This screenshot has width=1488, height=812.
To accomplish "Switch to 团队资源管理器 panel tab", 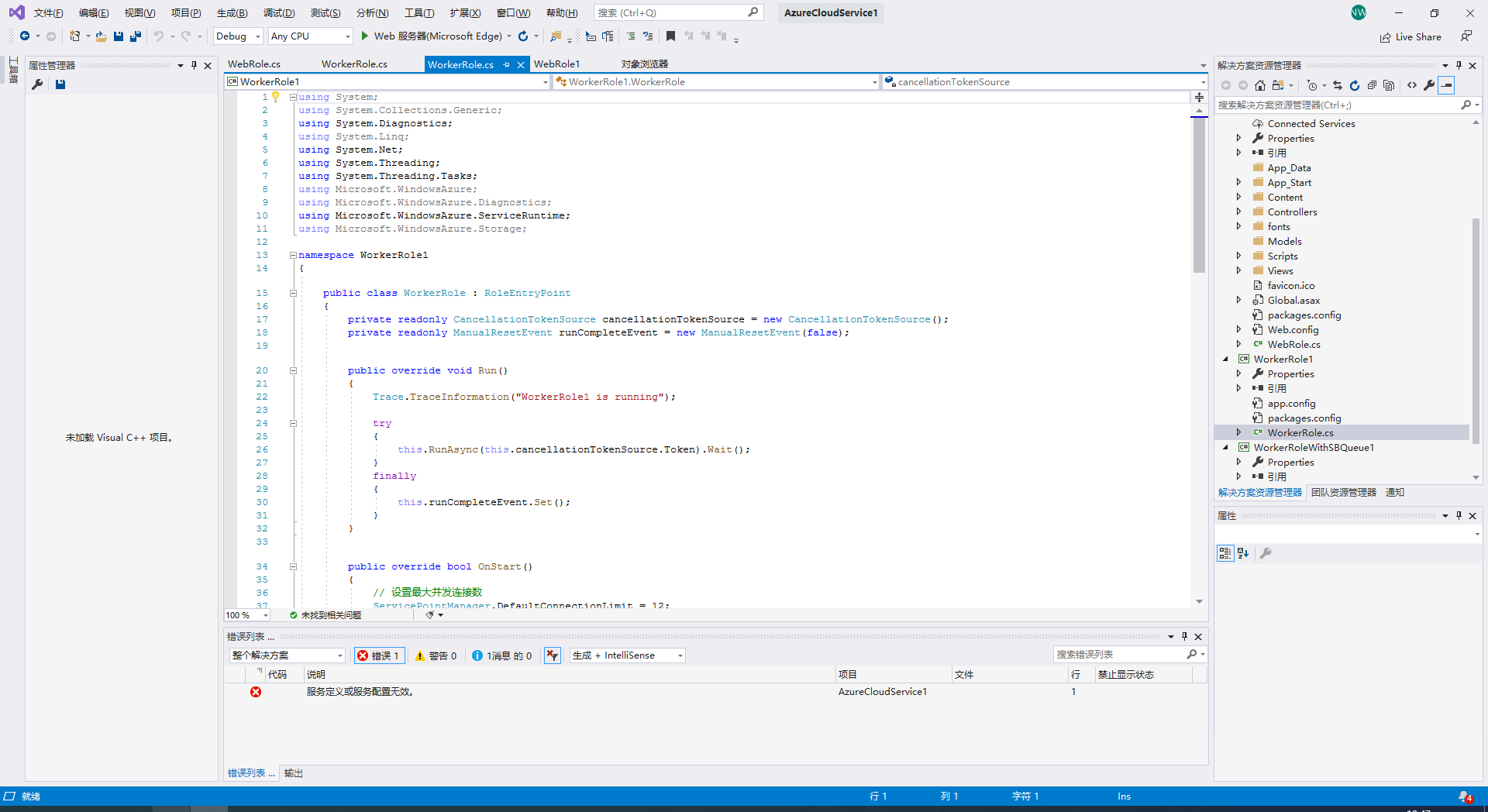I will 1343,493.
